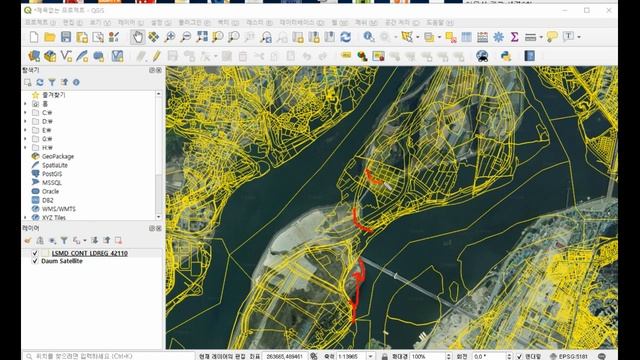Toggle editing with the yellow pencil icon

pos(157,56)
